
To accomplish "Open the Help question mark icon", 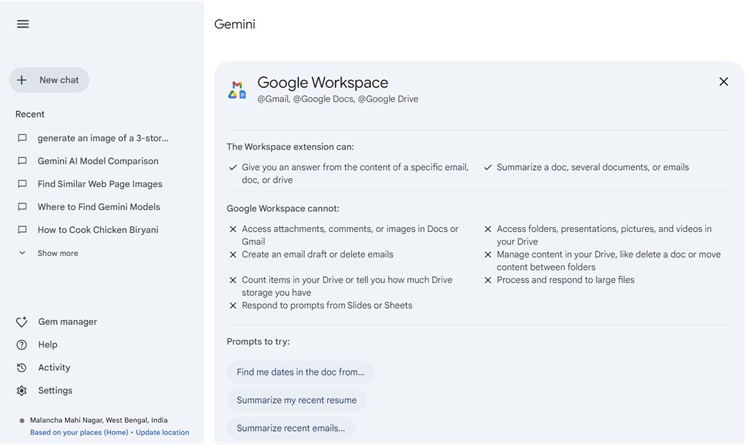I will coord(22,345).
